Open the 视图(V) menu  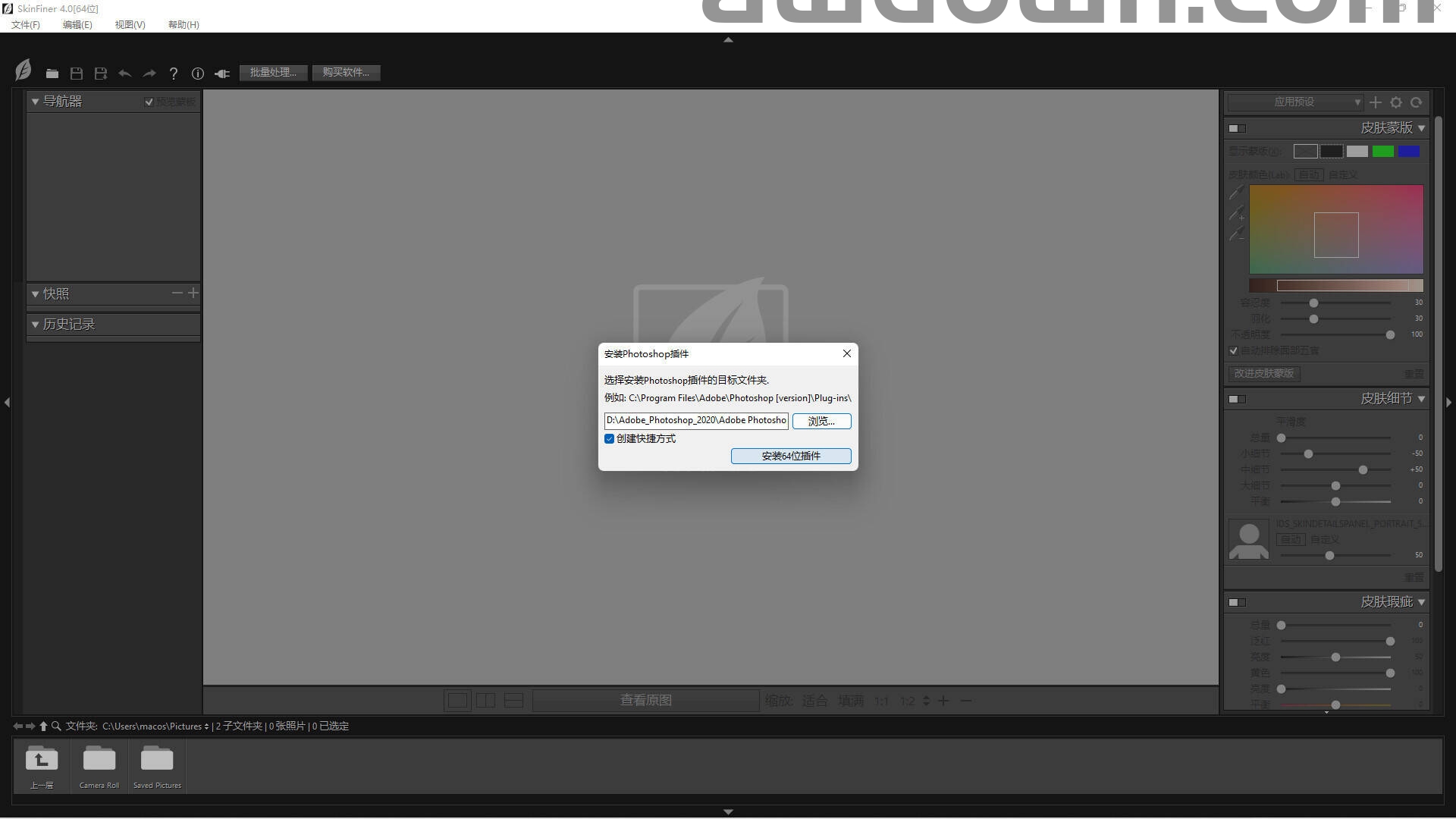pyautogui.click(x=130, y=25)
